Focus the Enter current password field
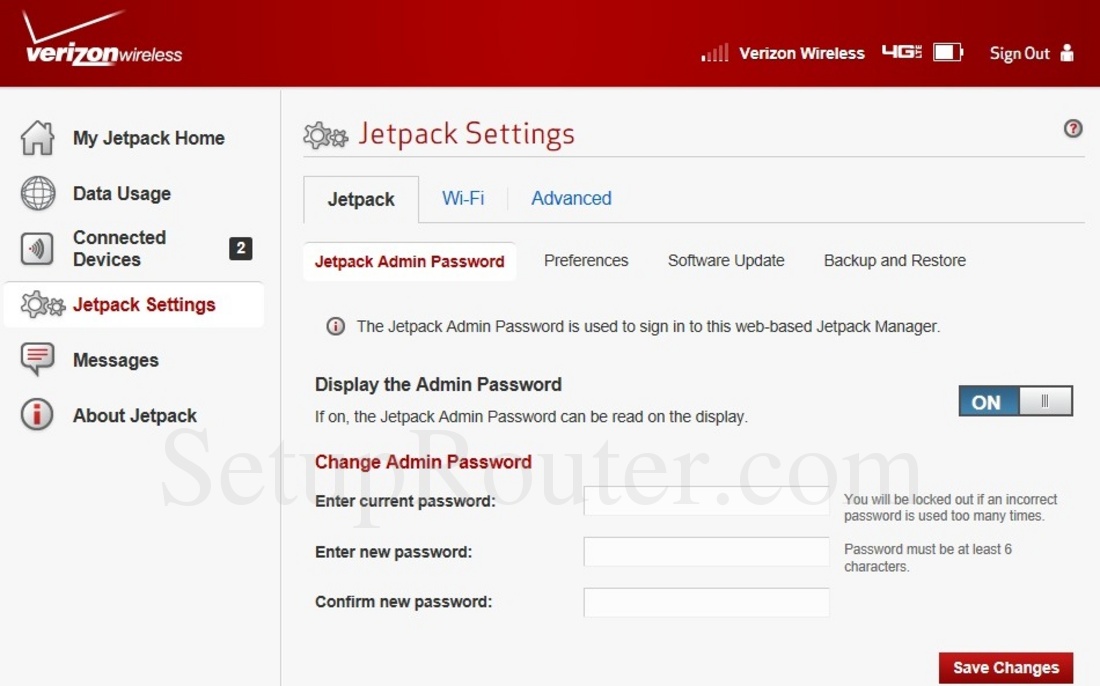The image size is (1100, 686). [x=706, y=500]
